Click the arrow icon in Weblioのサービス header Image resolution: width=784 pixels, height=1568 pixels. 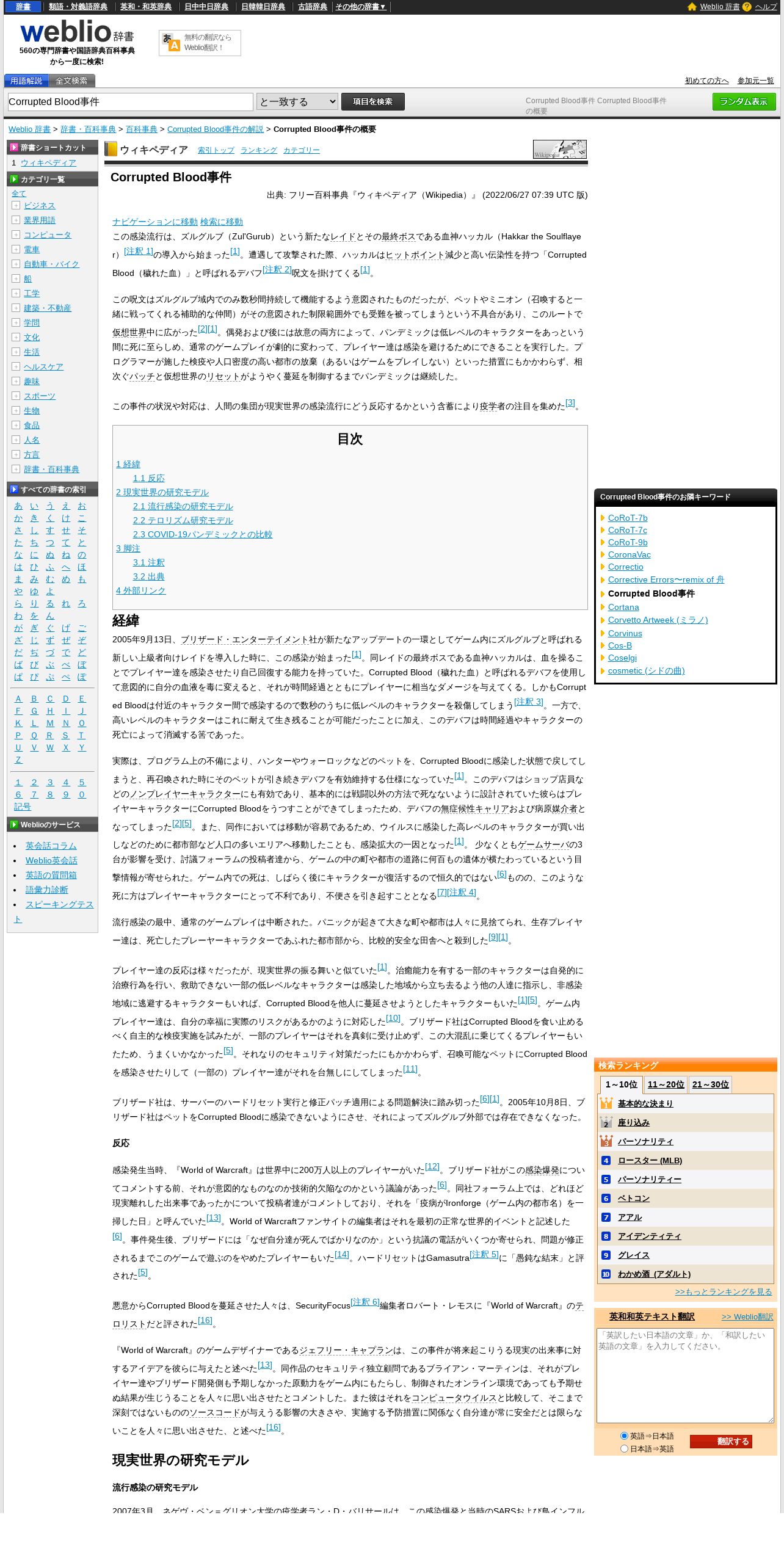coord(14,824)
